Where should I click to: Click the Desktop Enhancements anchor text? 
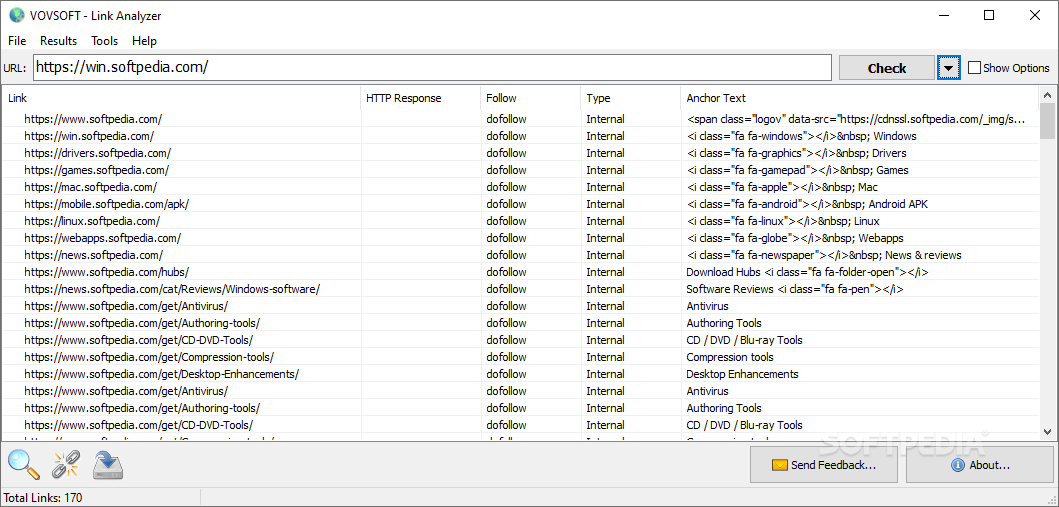click(742, 374)
